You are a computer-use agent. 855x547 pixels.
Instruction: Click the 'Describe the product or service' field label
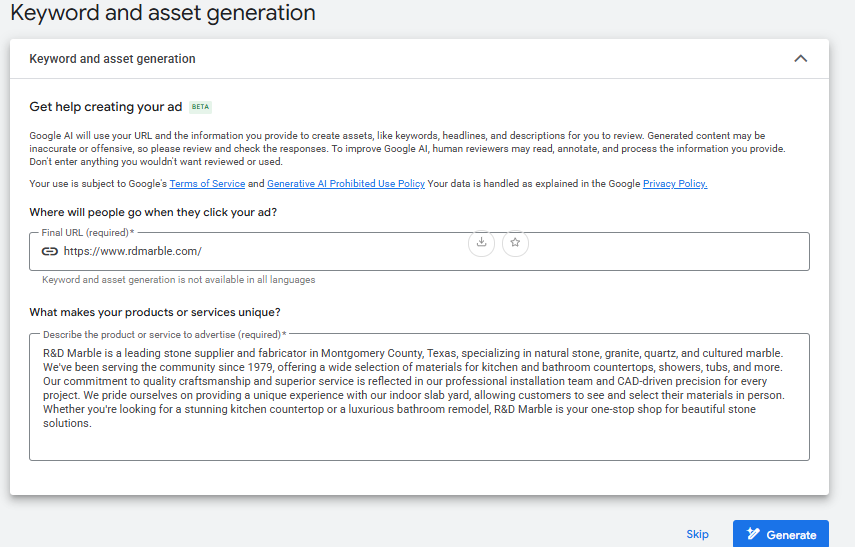click(165, 334)
